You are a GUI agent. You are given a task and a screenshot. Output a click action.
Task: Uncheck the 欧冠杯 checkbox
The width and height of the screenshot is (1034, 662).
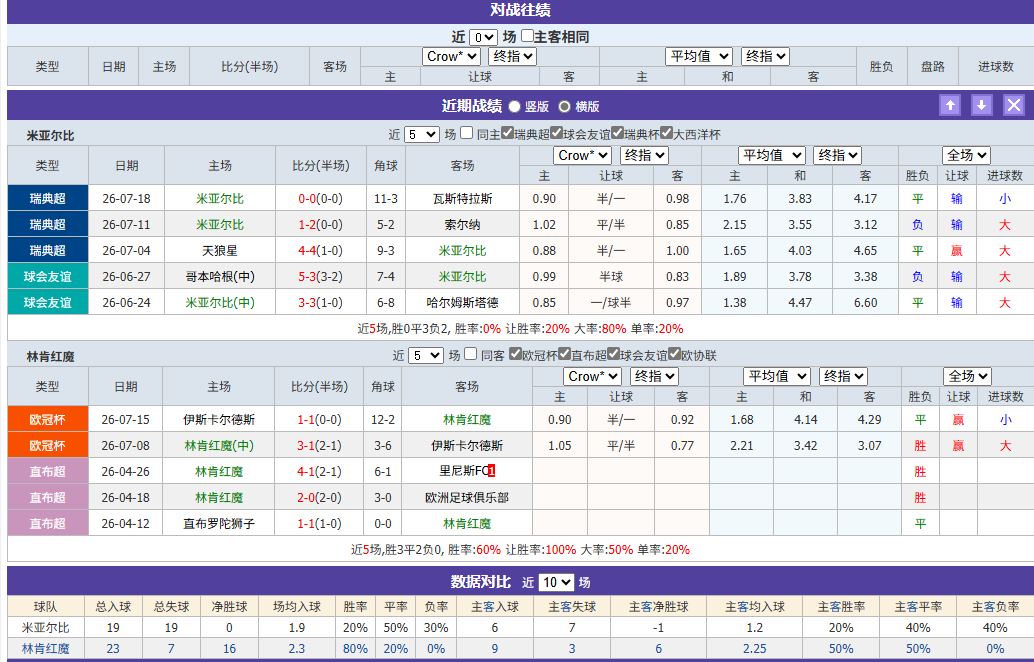(516, 354)
